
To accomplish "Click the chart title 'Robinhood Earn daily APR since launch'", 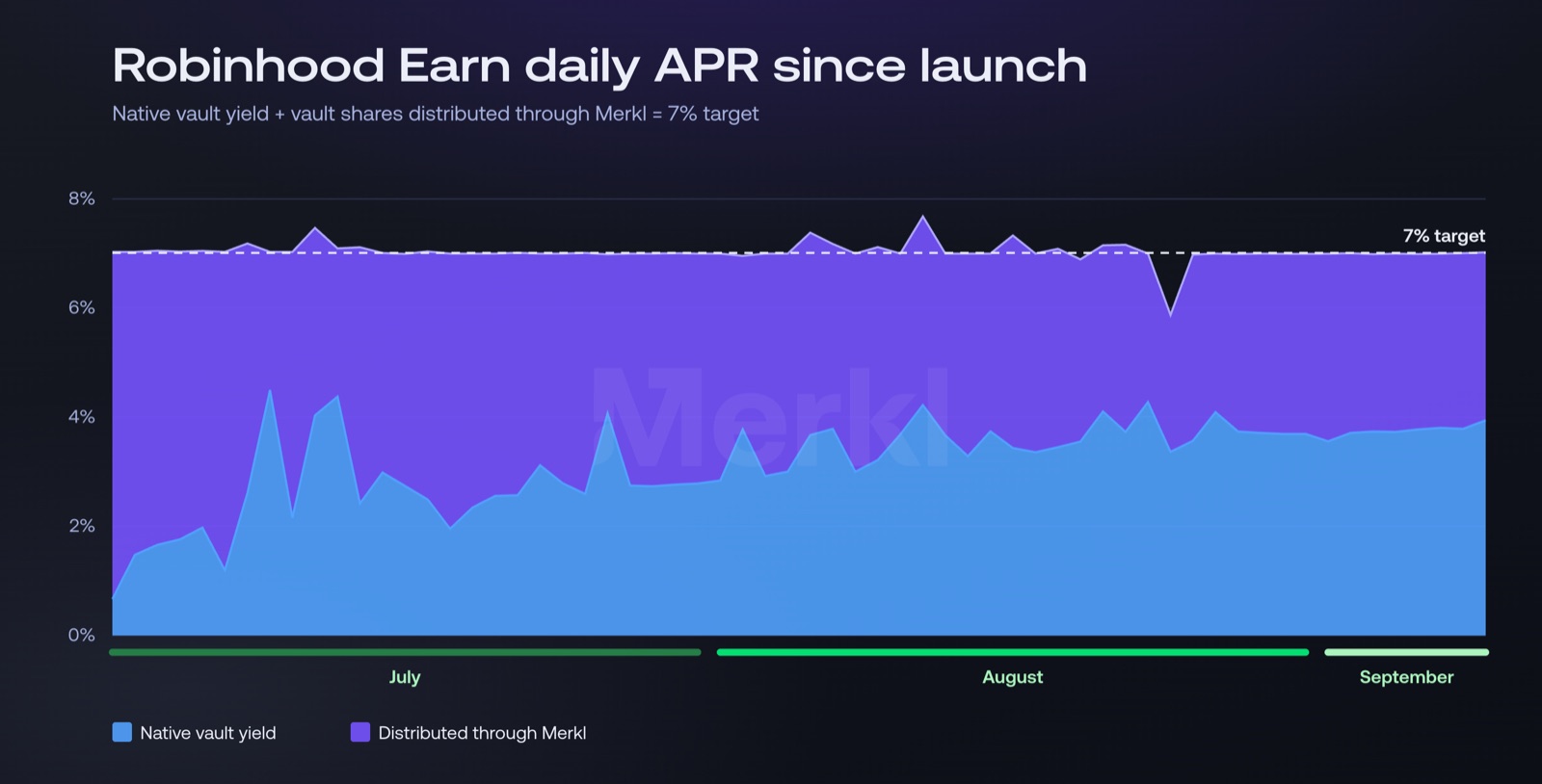I will [599, 65].
